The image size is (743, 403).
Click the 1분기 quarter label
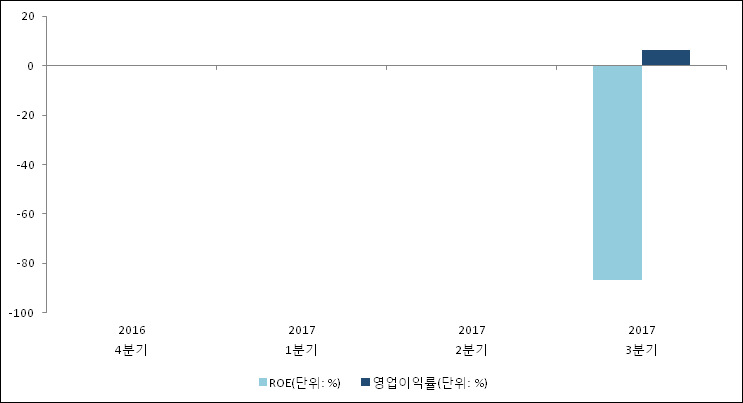(302, 350)
